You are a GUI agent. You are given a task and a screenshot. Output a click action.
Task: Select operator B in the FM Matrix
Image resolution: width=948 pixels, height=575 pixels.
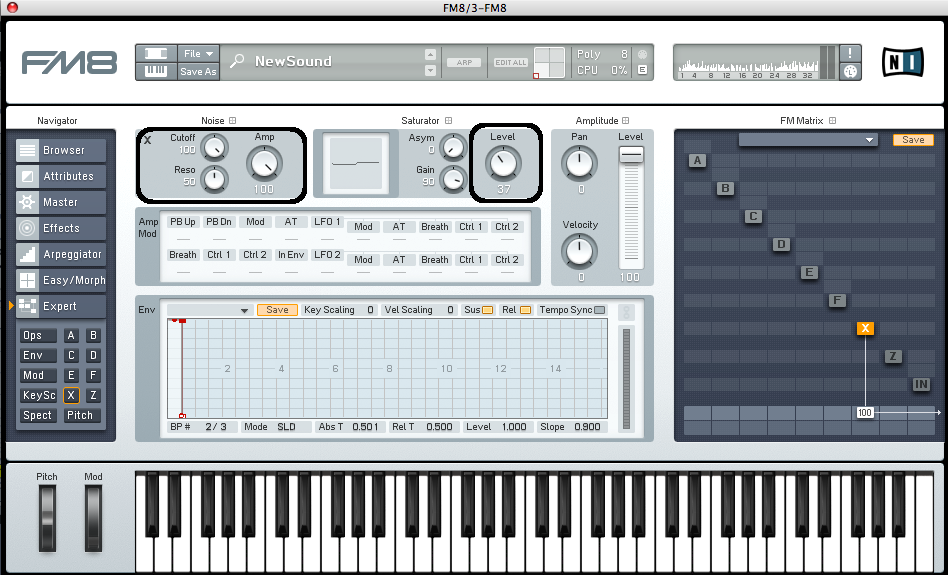tap(725, 188)
